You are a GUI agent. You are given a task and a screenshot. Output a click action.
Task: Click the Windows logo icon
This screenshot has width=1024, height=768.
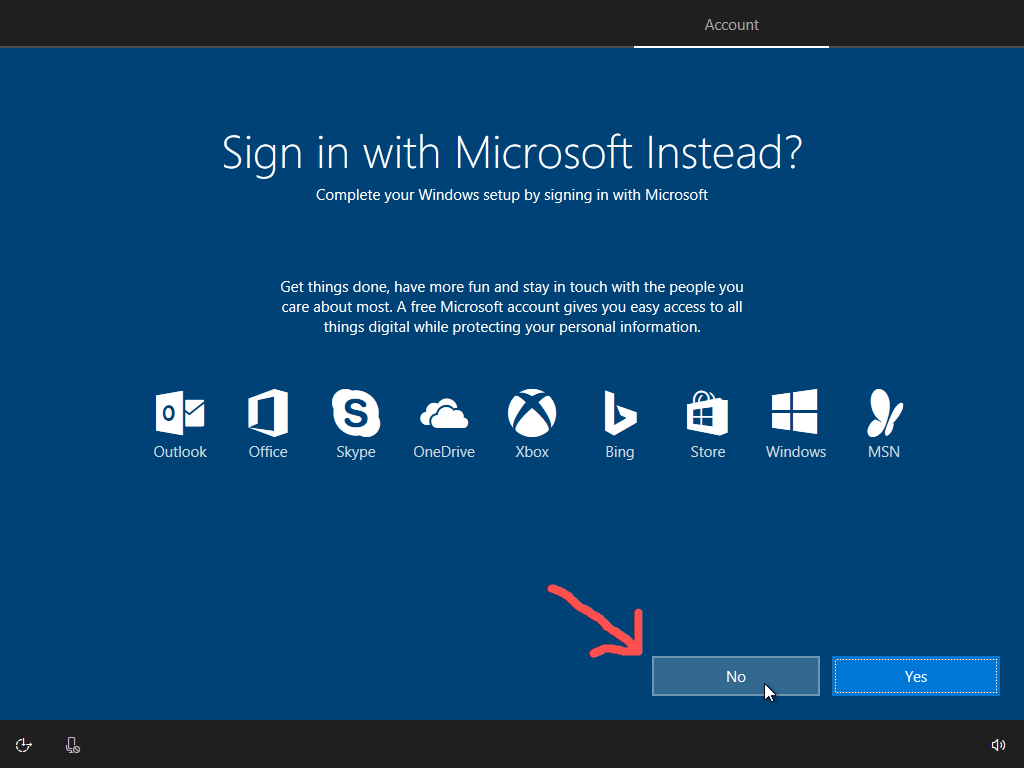coord(795,411)
